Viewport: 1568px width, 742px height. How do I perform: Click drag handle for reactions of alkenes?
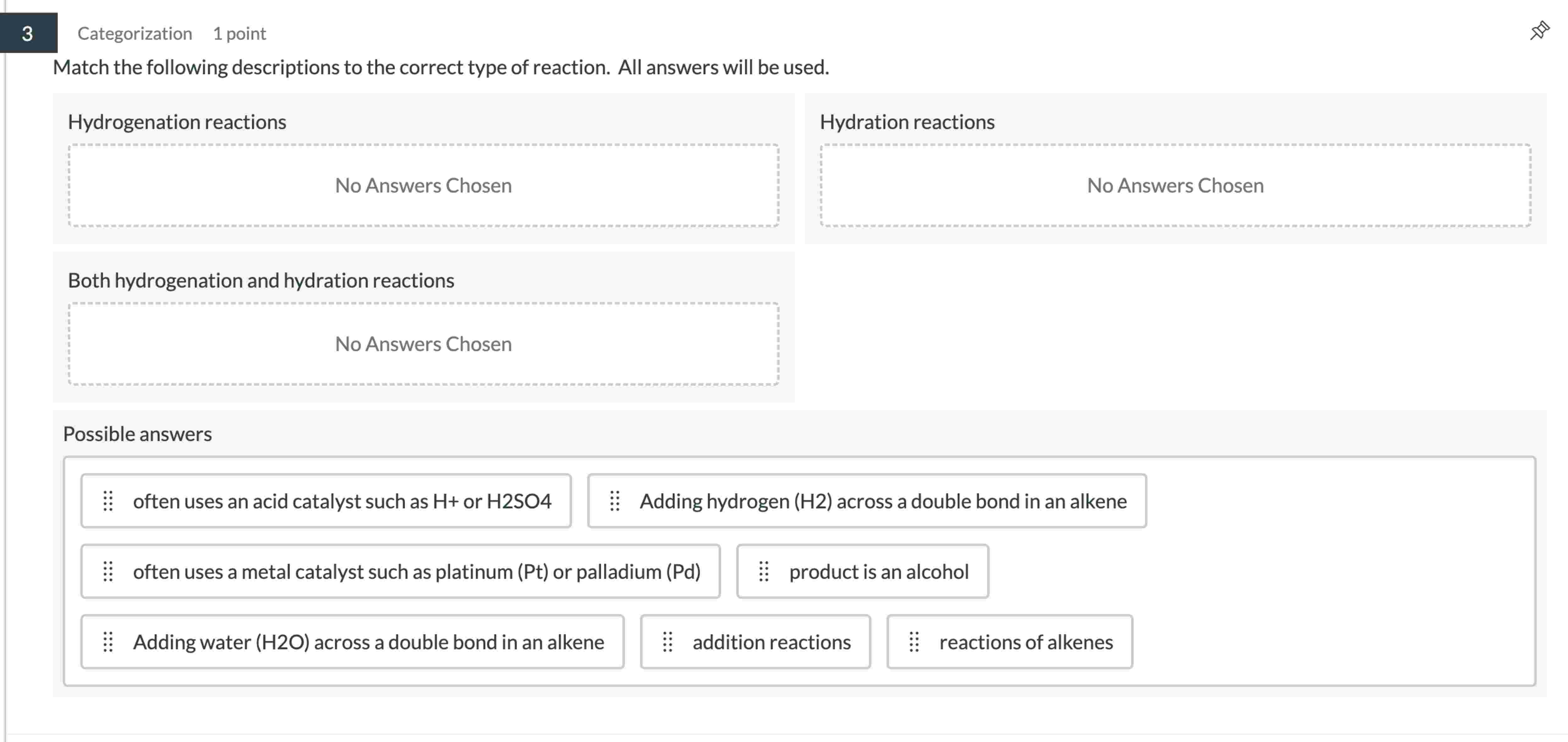pyautogui.click(x=914, y=642)
